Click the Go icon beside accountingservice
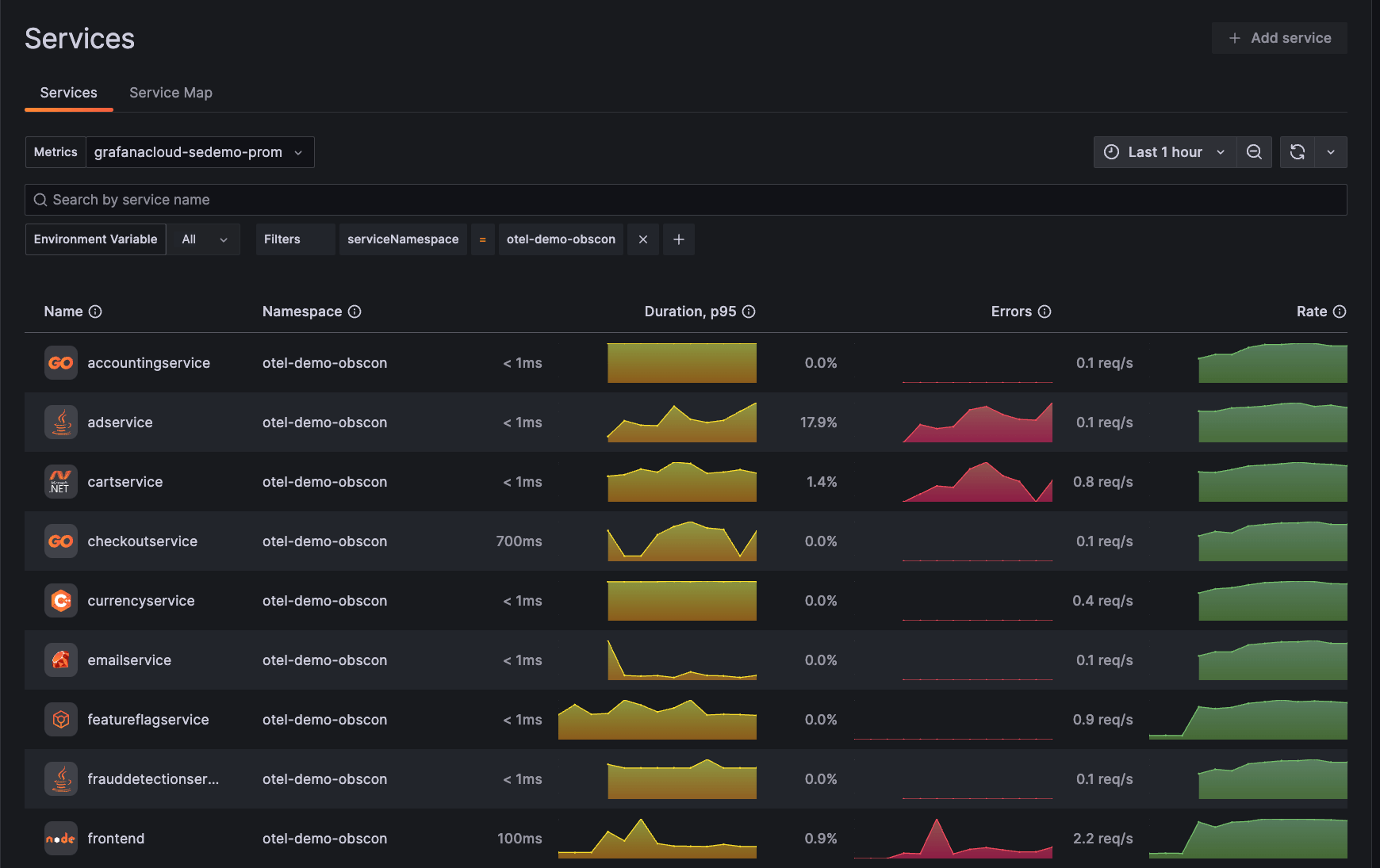The height and width of the screenshot is (868, 1380). point(60,362)
